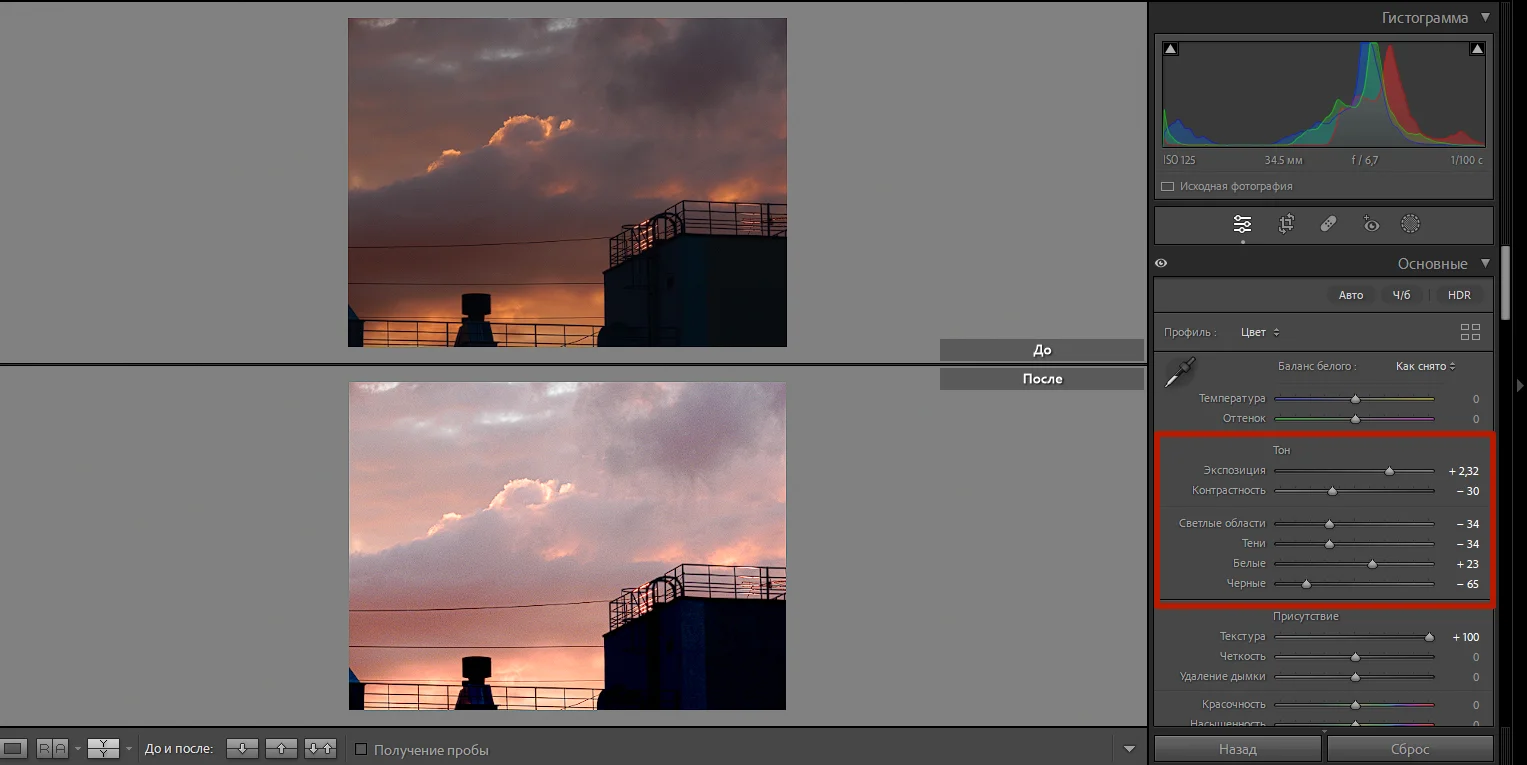Toggle shadow clipping indicator in histogram
This screenshot has height=765, width=1527.
[x=1171, y=48]
